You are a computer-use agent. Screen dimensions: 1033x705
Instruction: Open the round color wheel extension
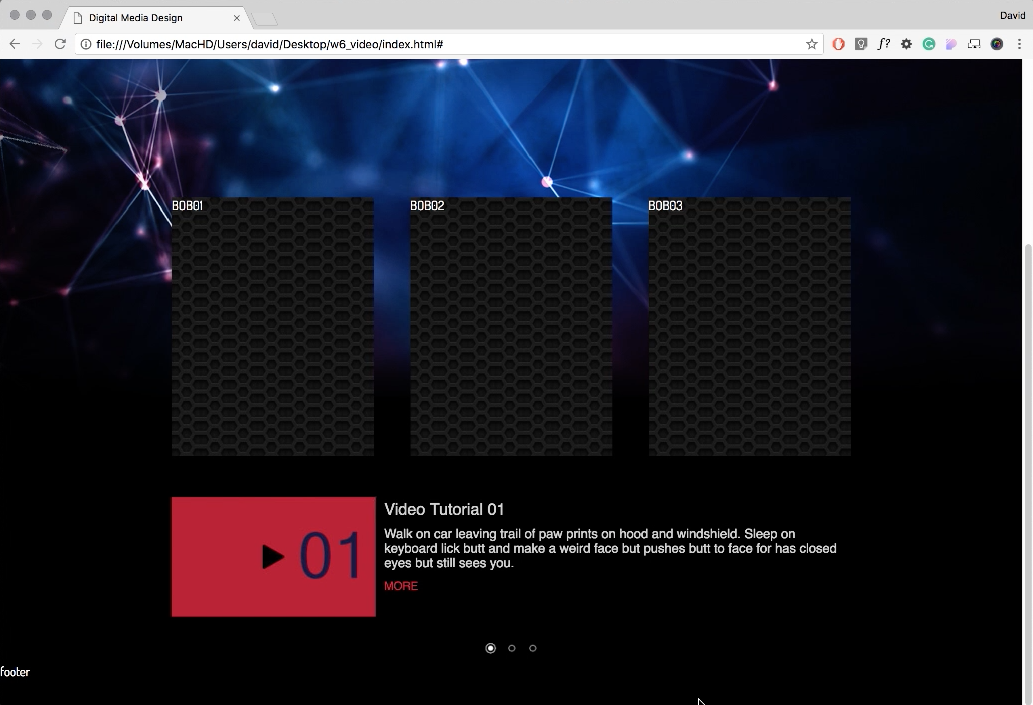click(x=997, y=44)
